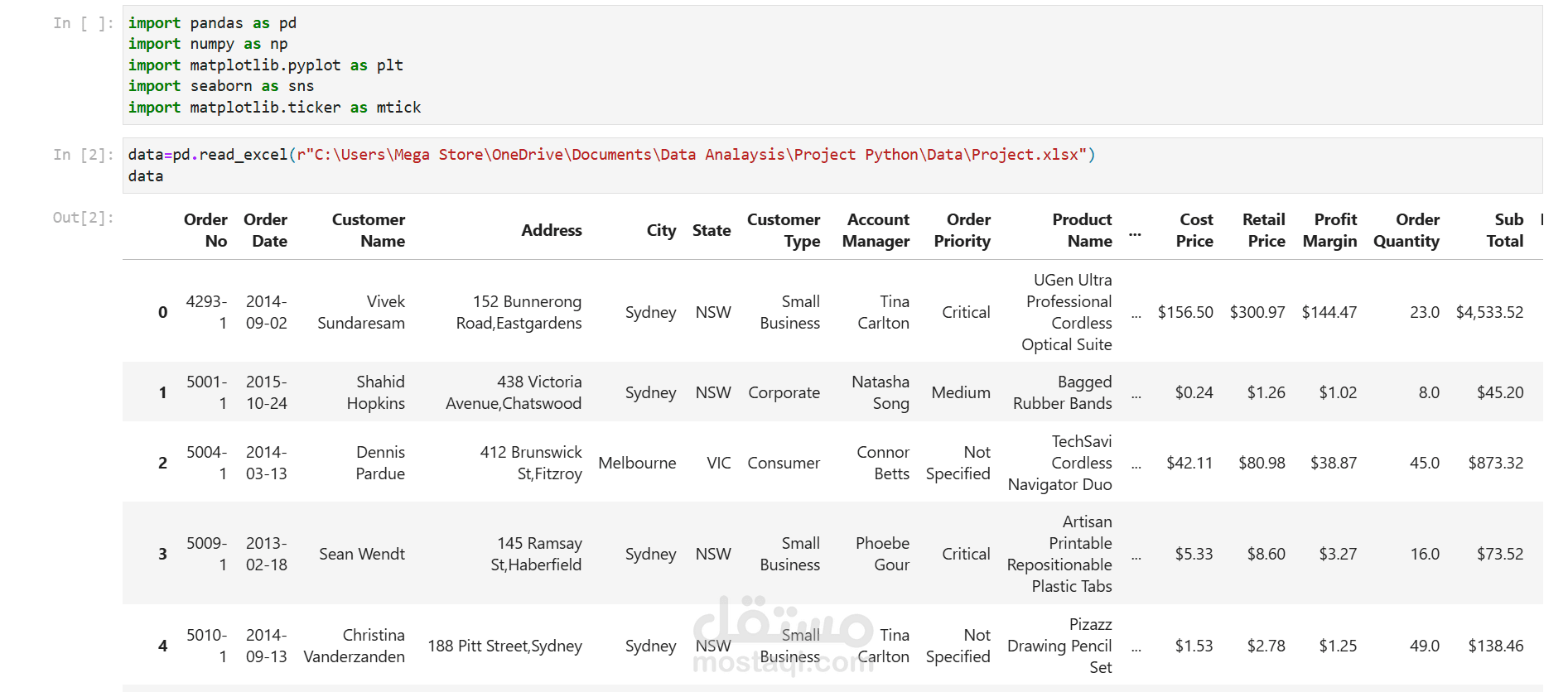Click the '$873.32' sub total cell
This screenshot has height=692, width=1568.
pyautogui.click(x=1496, y=463)
